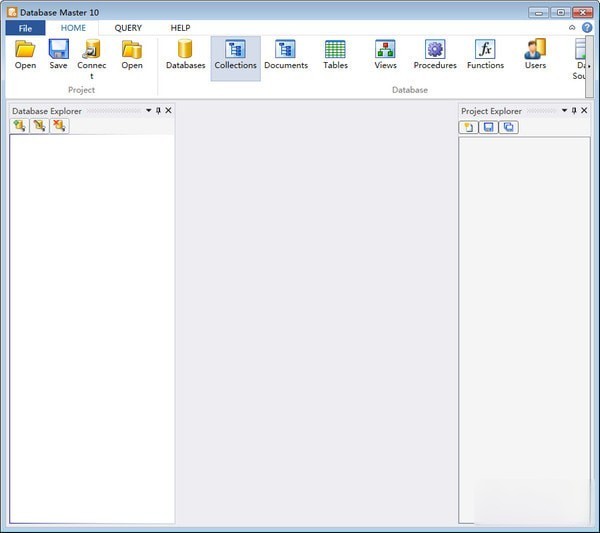
Task: Open the Databases list from ribbon
Action: (x=185, y=50)
